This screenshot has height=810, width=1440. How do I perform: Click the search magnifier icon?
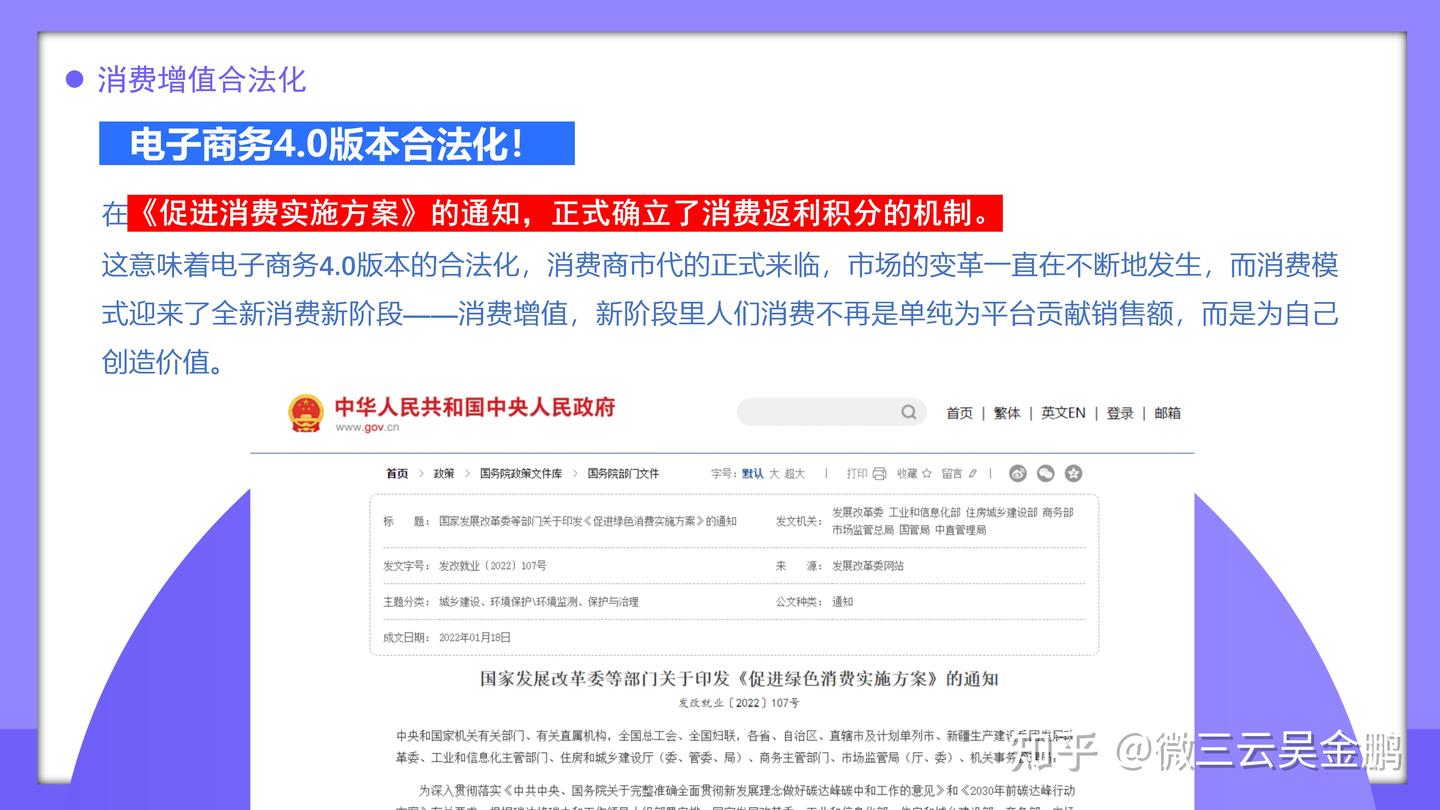909,412
